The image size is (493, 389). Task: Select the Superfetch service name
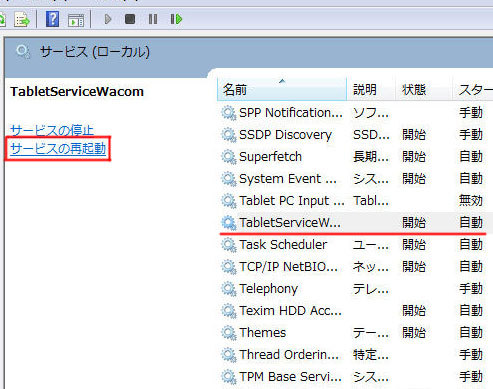[x=270, y=157]
